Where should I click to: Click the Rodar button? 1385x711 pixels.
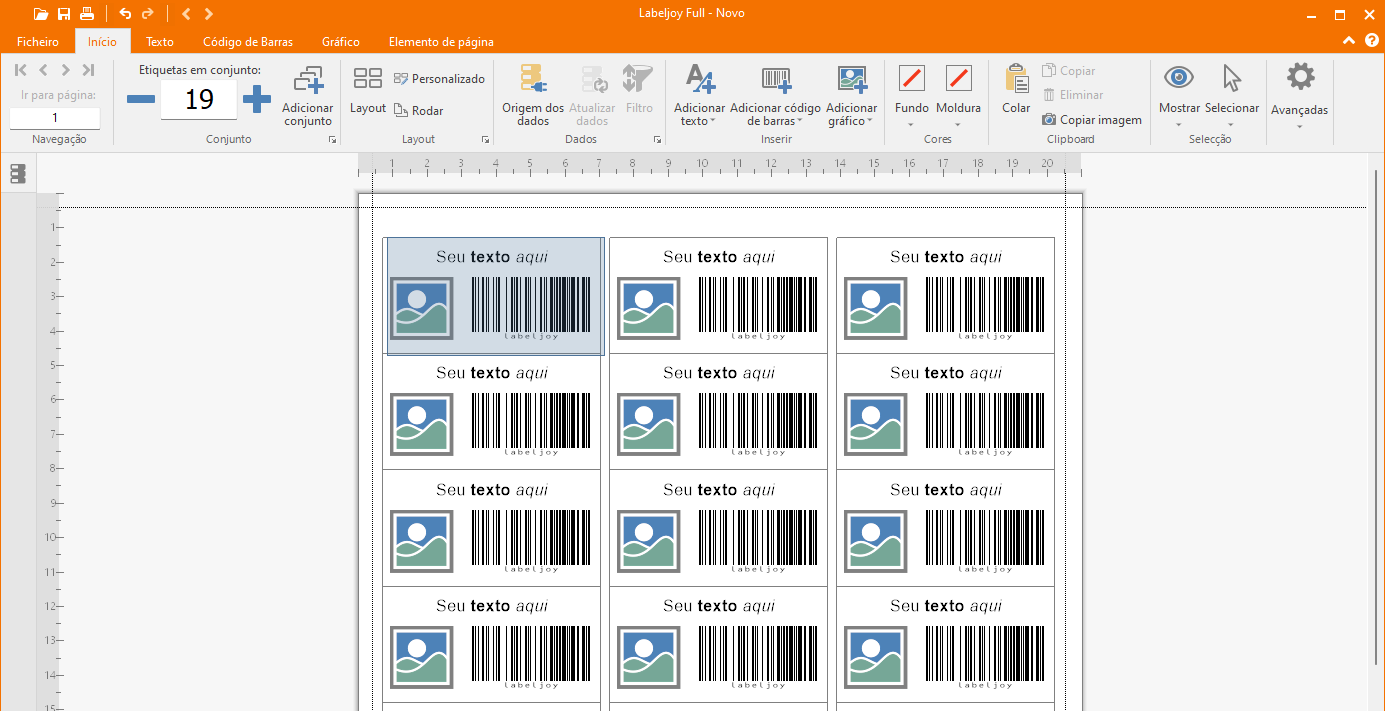pyautogui.click(x=418, y=111)
